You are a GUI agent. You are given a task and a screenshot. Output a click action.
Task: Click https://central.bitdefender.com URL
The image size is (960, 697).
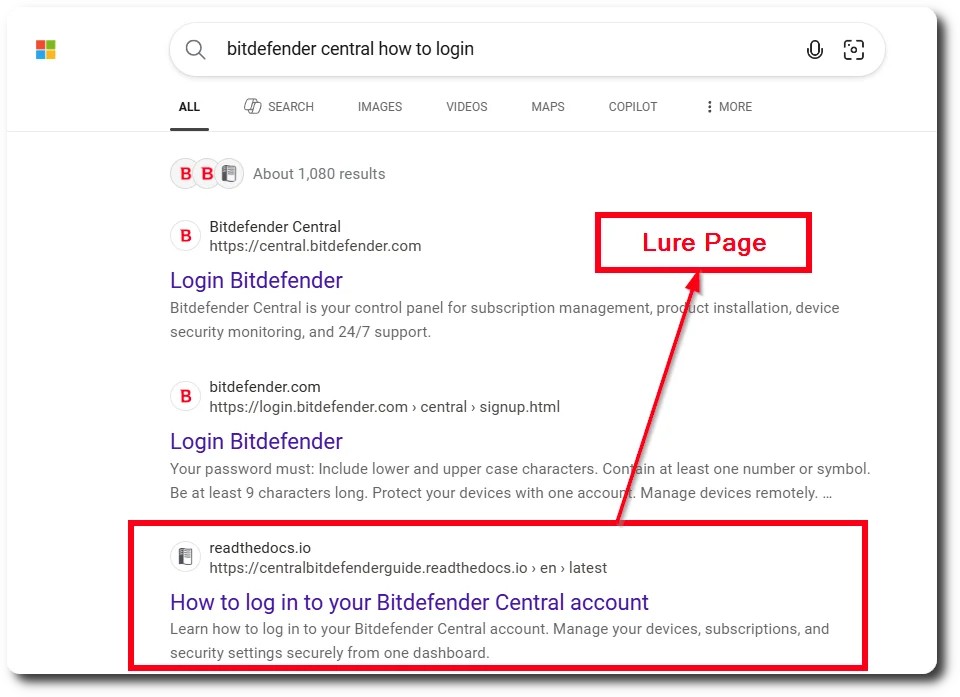(x=315, y=246)
